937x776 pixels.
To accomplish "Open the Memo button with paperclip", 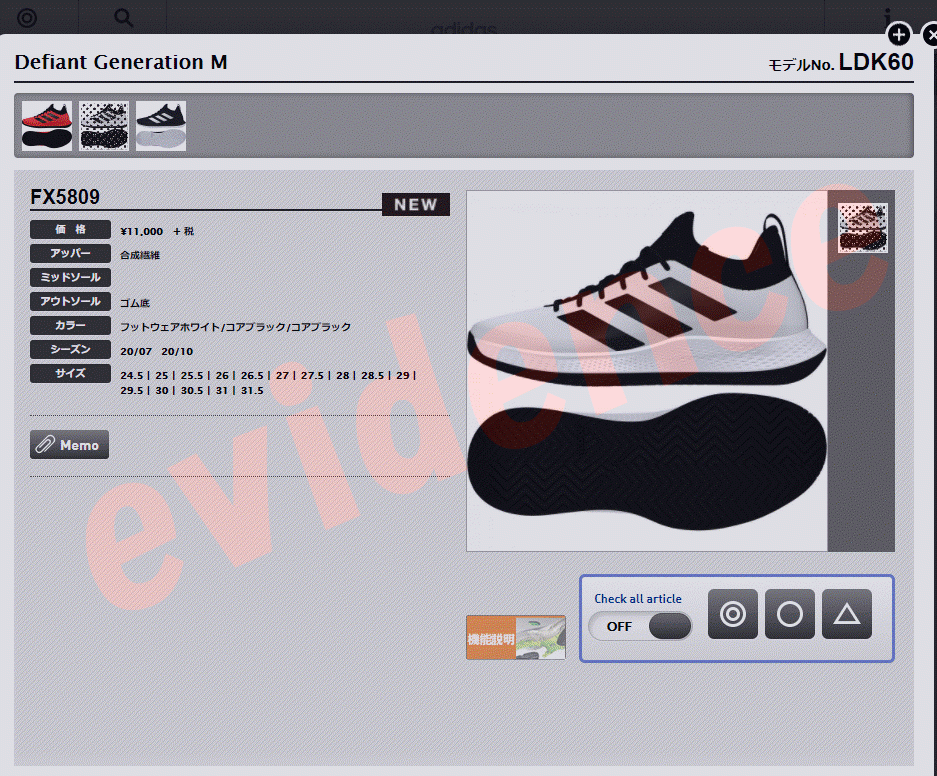I will 69,444.
